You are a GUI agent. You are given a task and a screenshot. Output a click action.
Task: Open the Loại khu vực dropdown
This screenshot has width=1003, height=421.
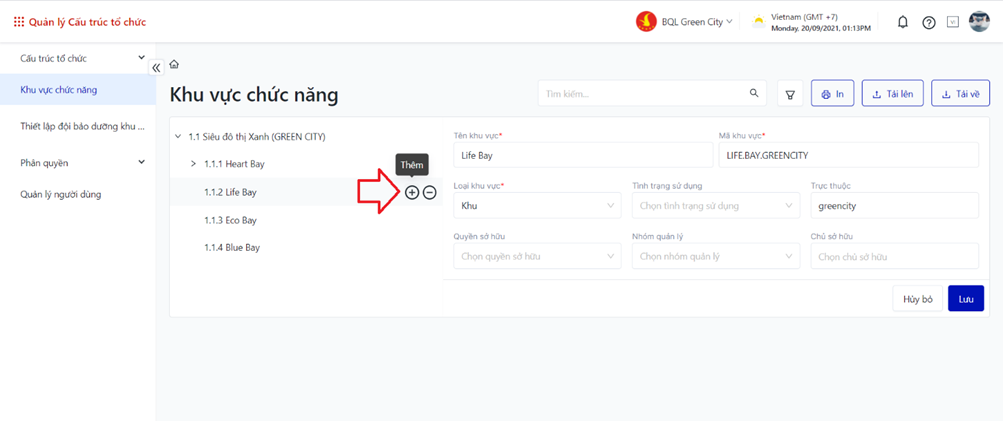tap(537, 205)
